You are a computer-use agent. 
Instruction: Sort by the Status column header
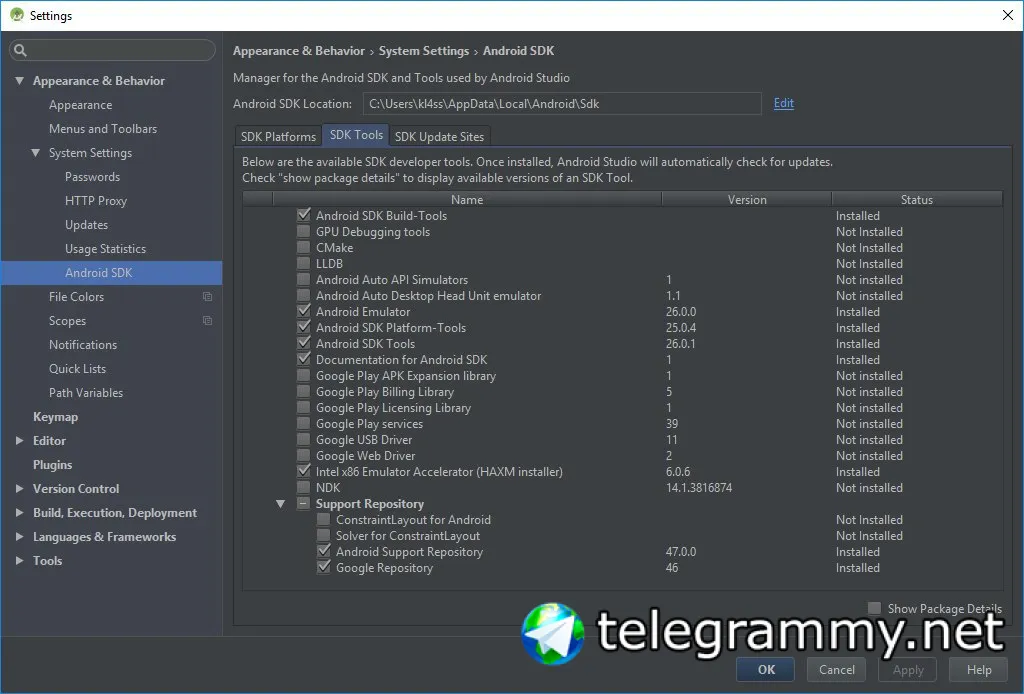coord(917,199)
